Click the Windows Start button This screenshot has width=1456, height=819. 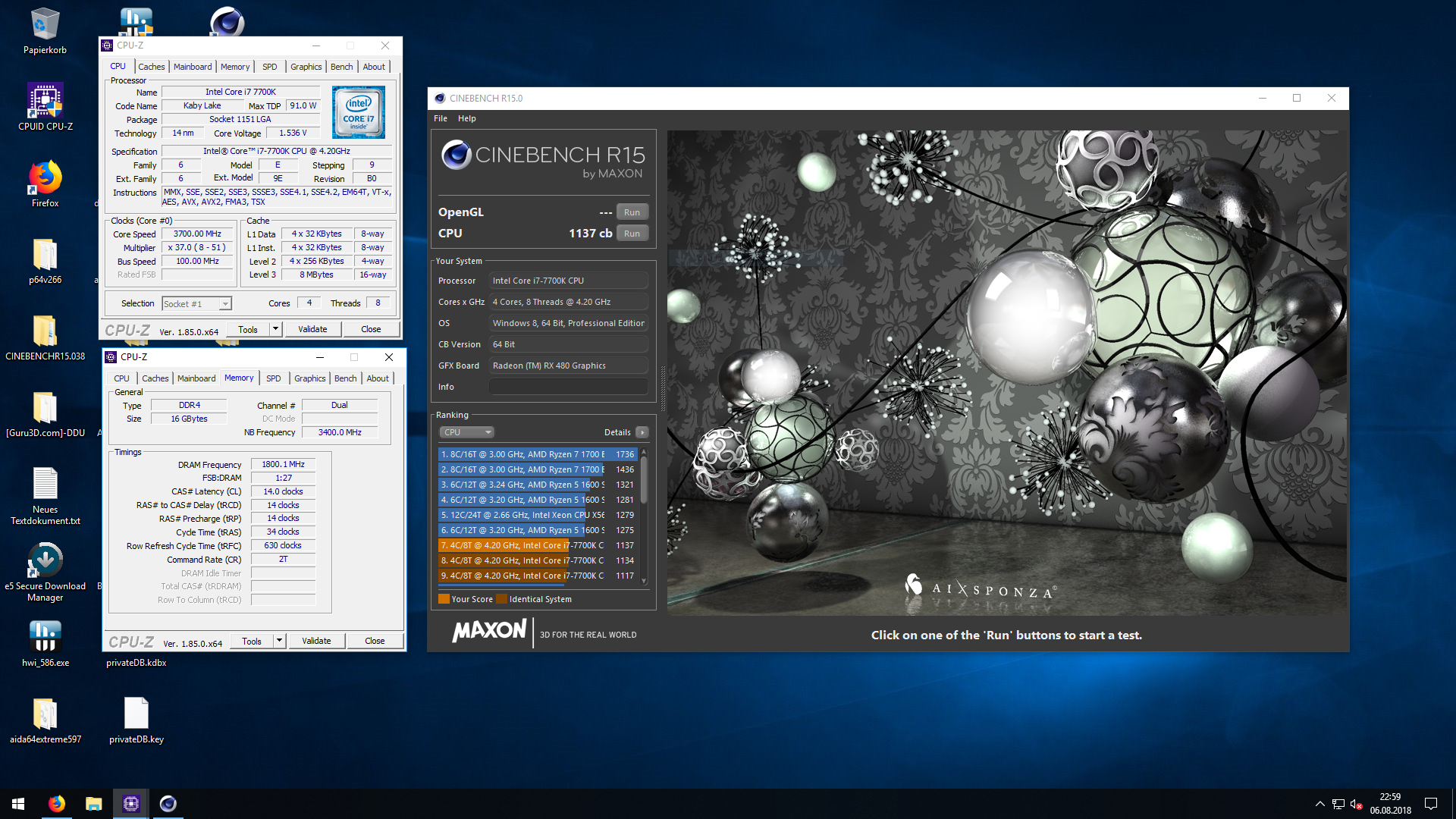pyautogui.click(x=18, y=804)
